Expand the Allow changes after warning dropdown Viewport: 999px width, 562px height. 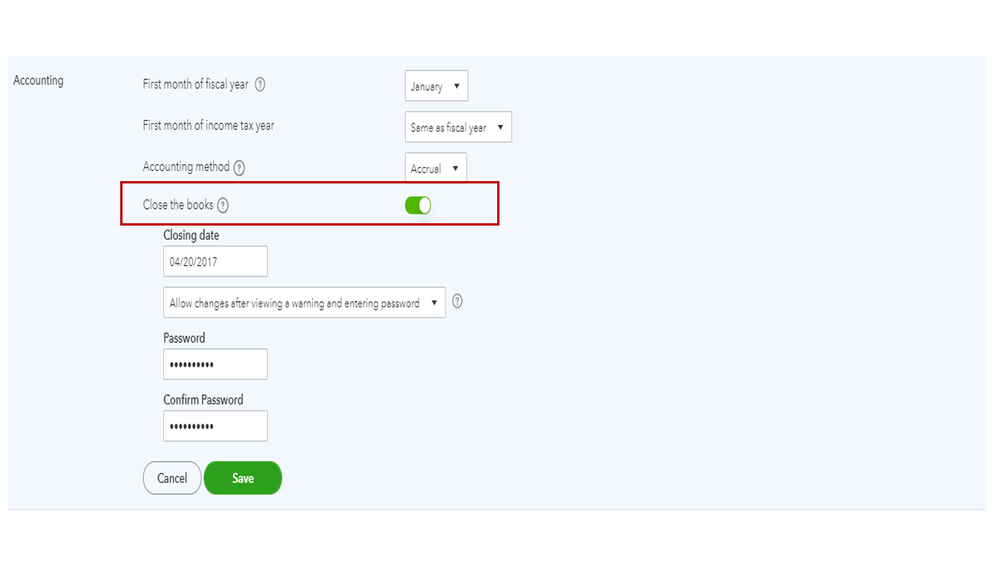(304, 303)
